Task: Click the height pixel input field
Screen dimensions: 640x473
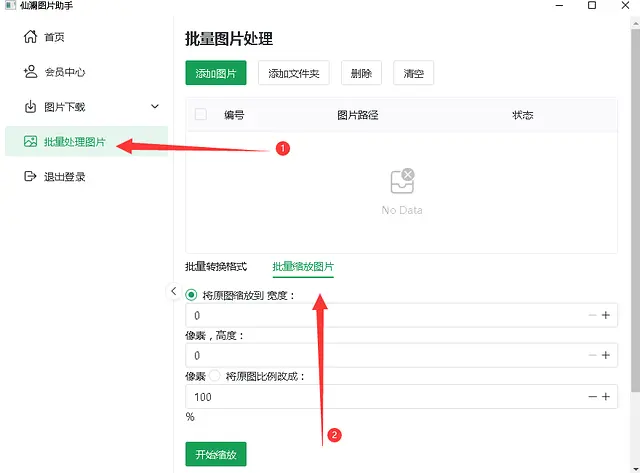Action: coord(401,355)
